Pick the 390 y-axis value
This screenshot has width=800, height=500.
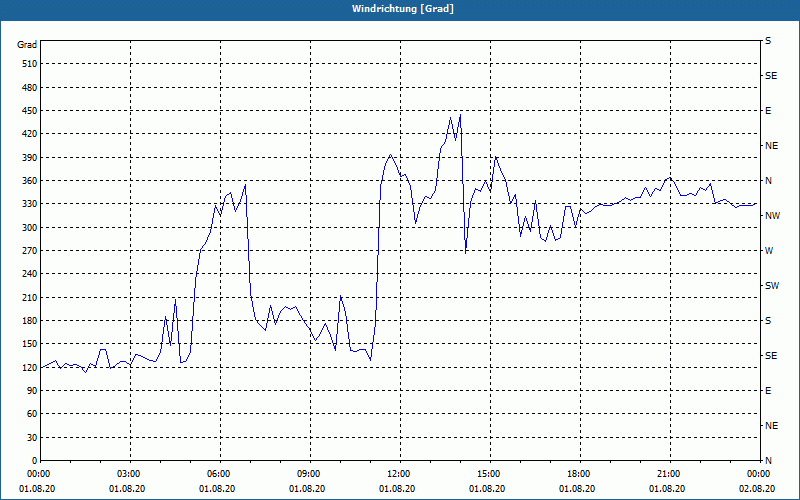pos(30,158)
